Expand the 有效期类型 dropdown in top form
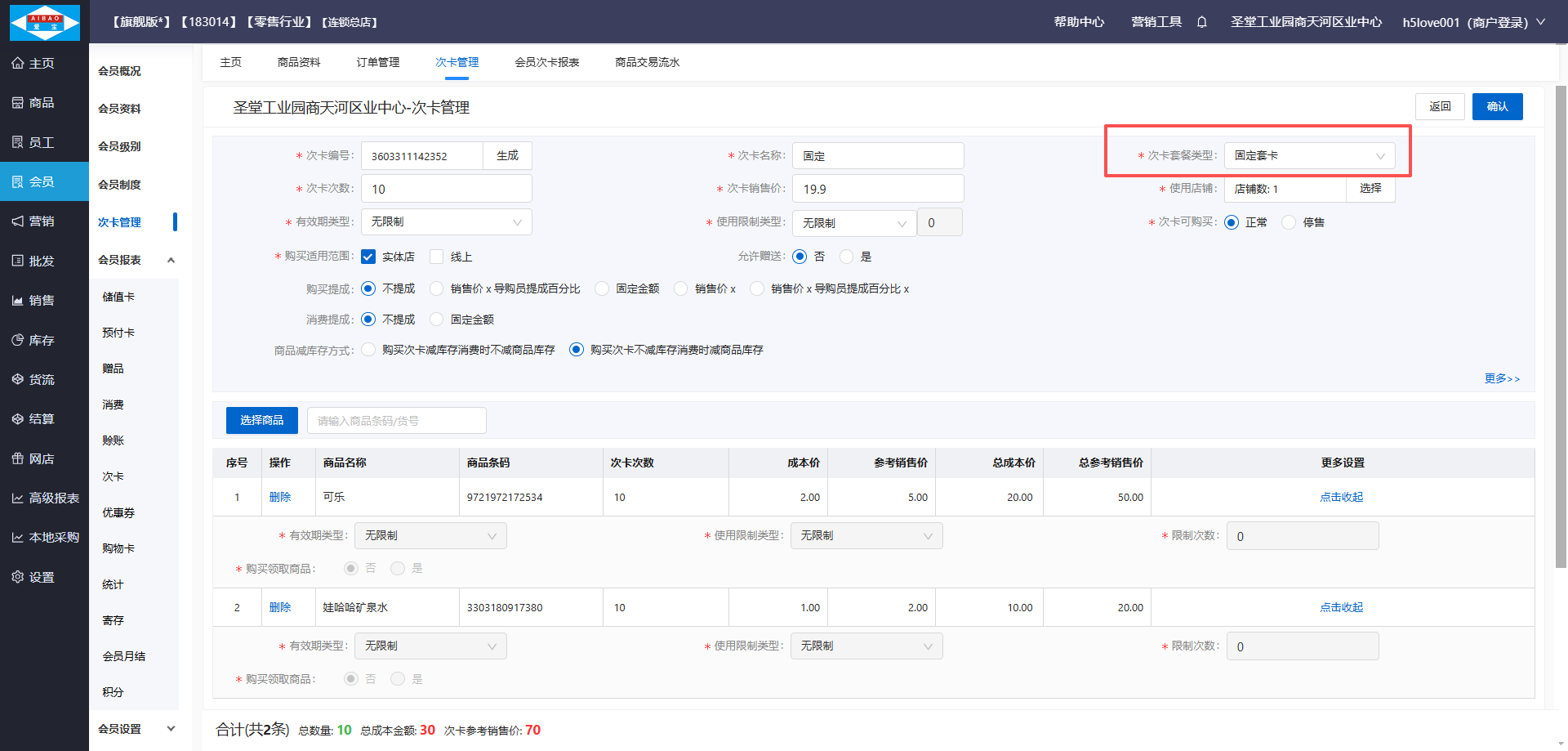The width and height of the screenshot is (1568, 751). pyautogui.click(x=446, y=222)
